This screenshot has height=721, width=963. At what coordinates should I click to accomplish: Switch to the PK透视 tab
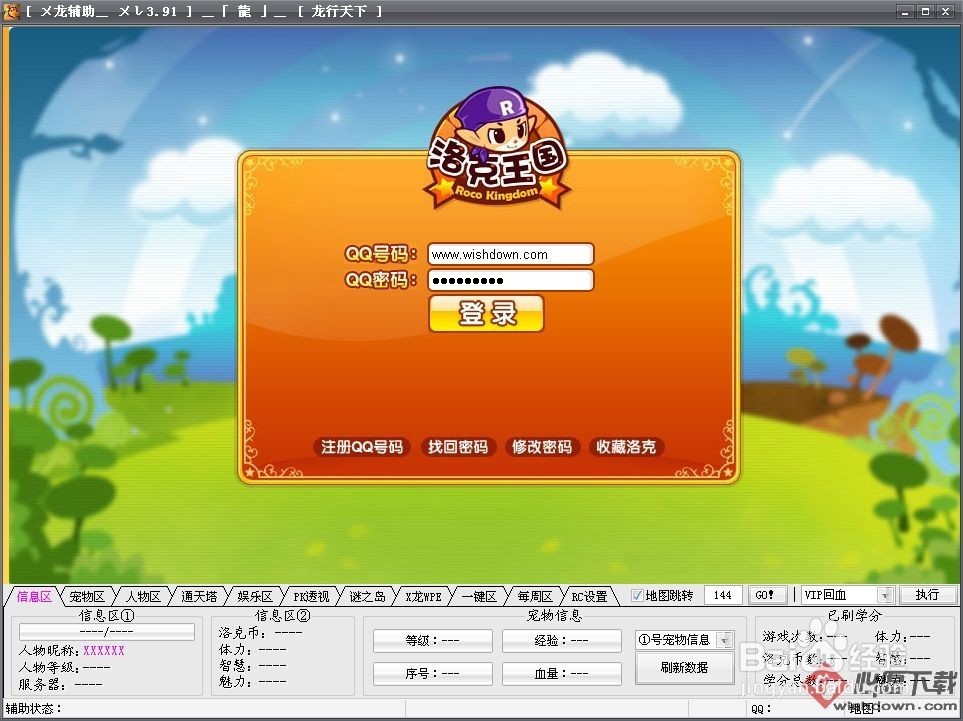[x=310, y=594]
